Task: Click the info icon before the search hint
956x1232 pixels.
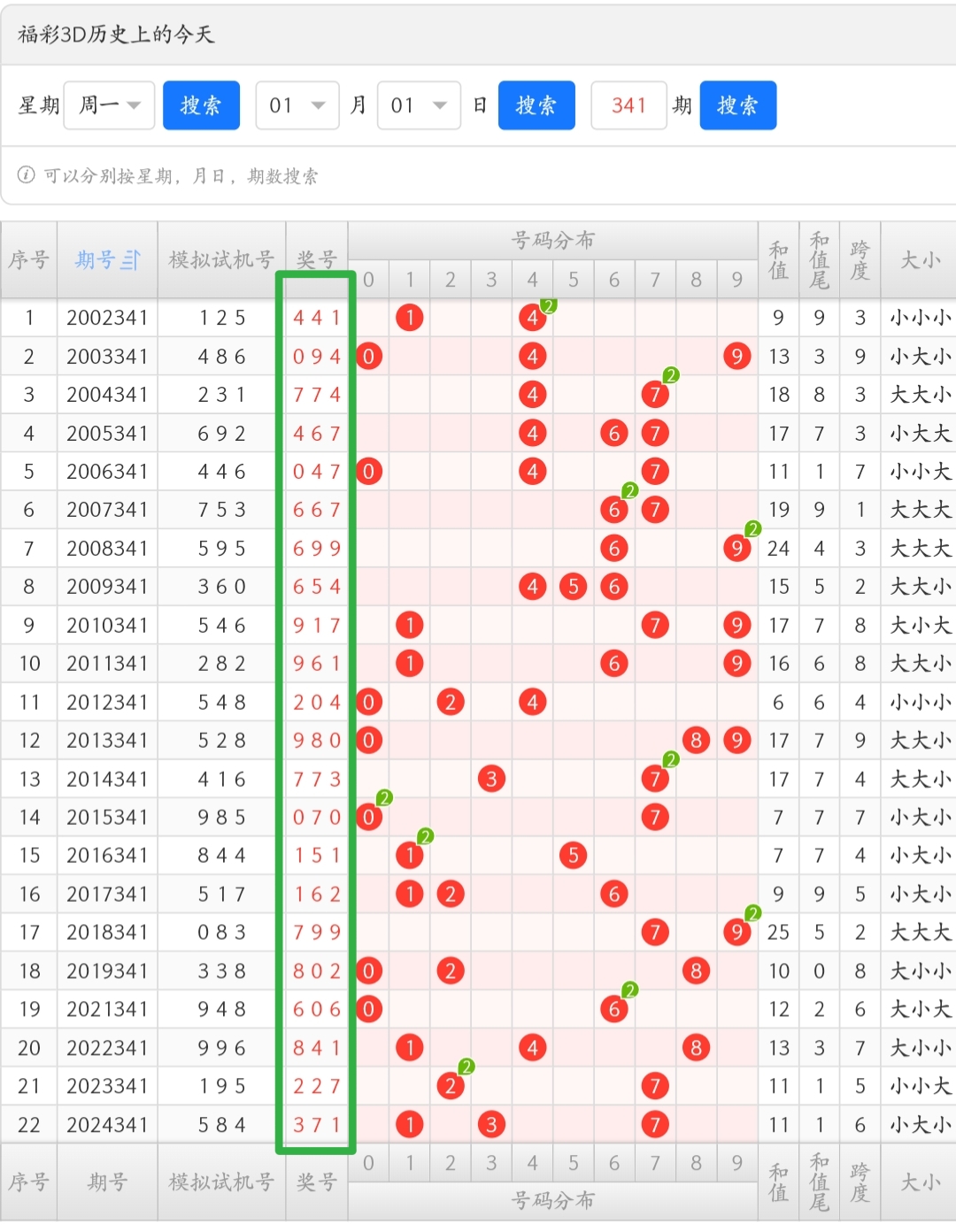Action: tap(27, 175)
